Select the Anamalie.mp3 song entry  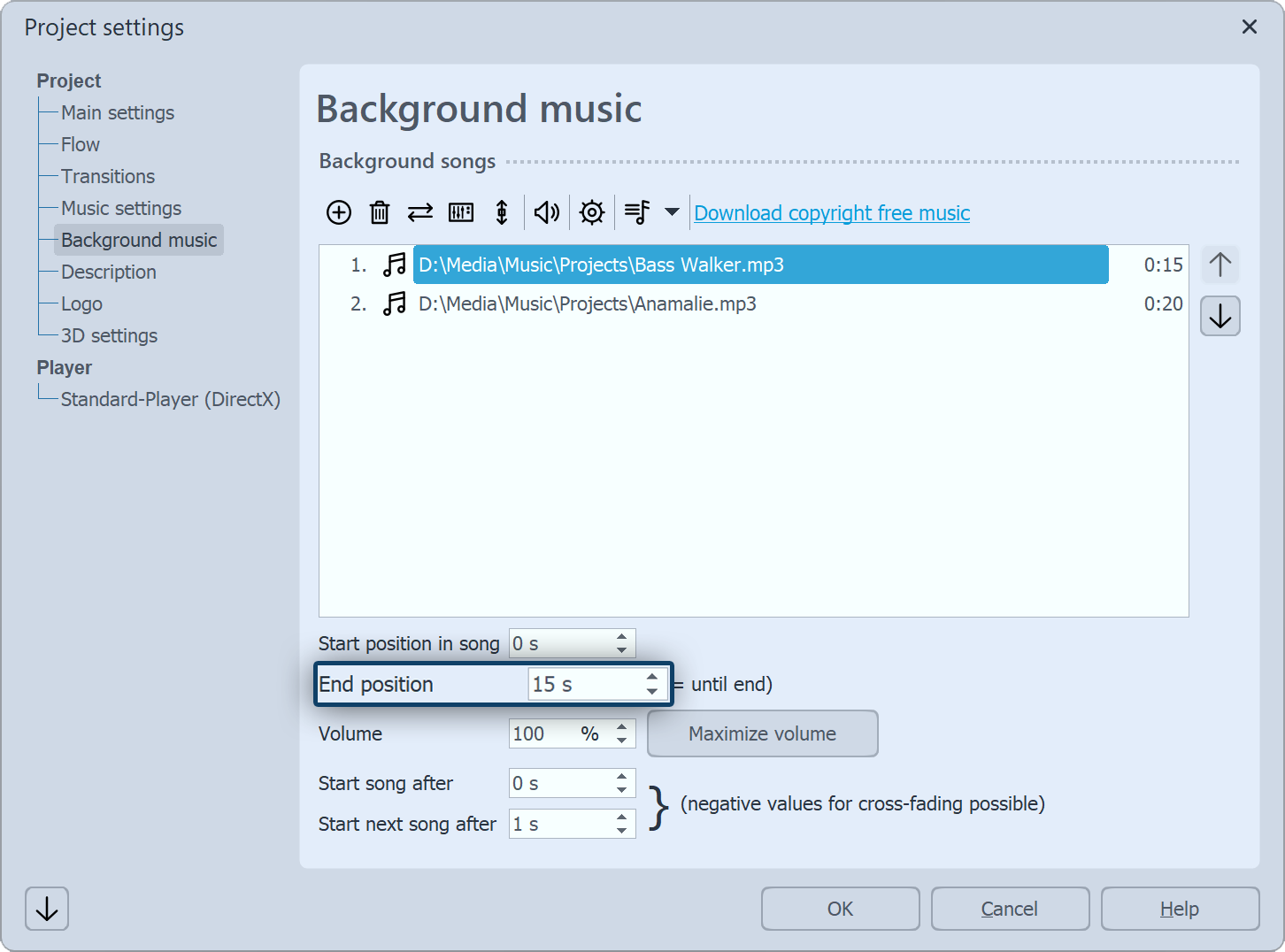coord(587,304)
